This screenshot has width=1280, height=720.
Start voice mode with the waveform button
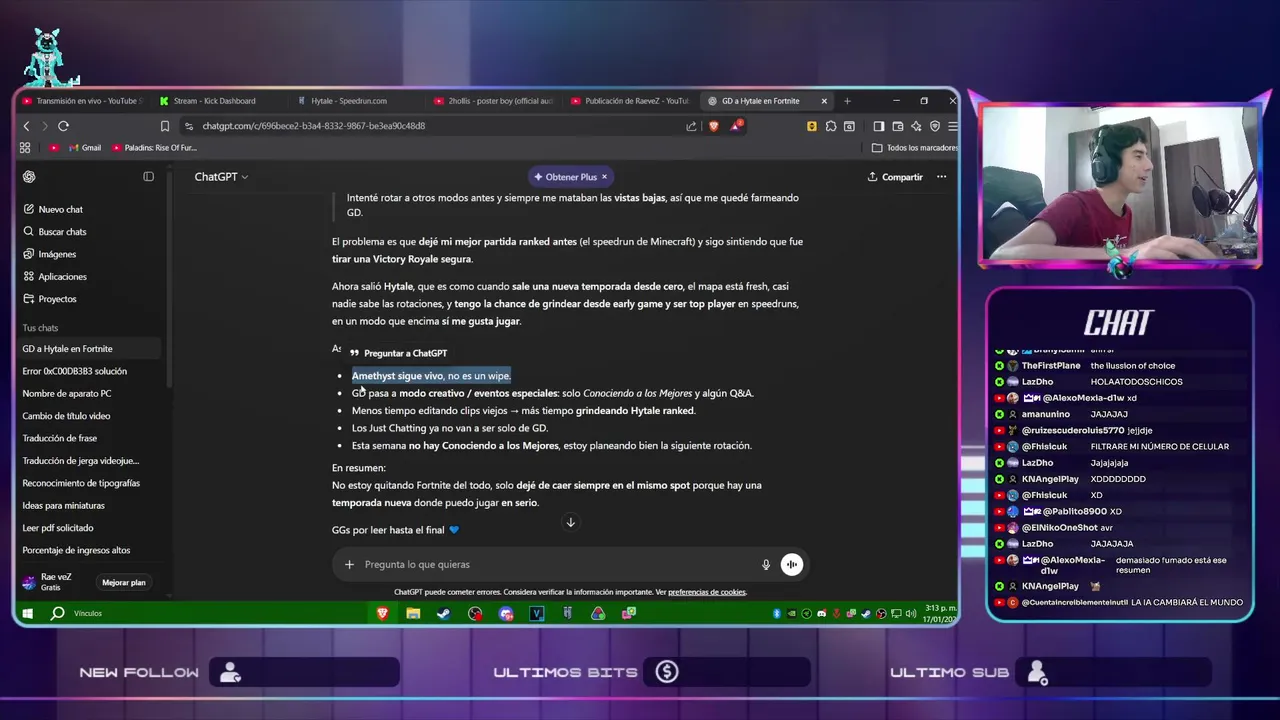(x=791, y=564)
